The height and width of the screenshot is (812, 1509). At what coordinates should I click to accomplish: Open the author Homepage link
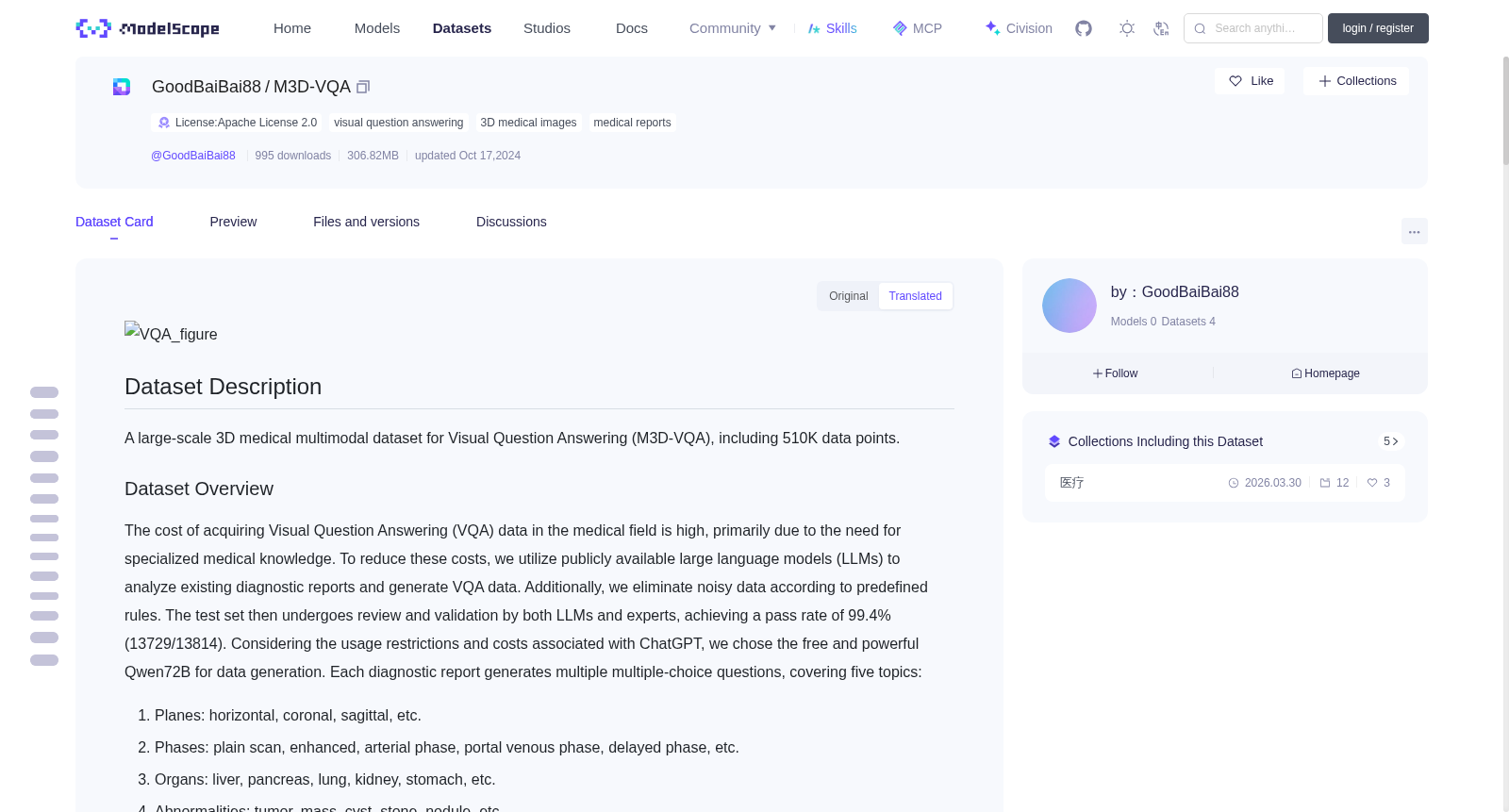pos(1325,373)
